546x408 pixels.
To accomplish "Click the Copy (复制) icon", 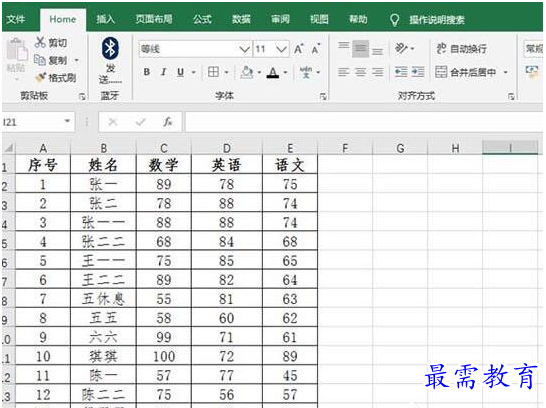I will pos(40,60).
